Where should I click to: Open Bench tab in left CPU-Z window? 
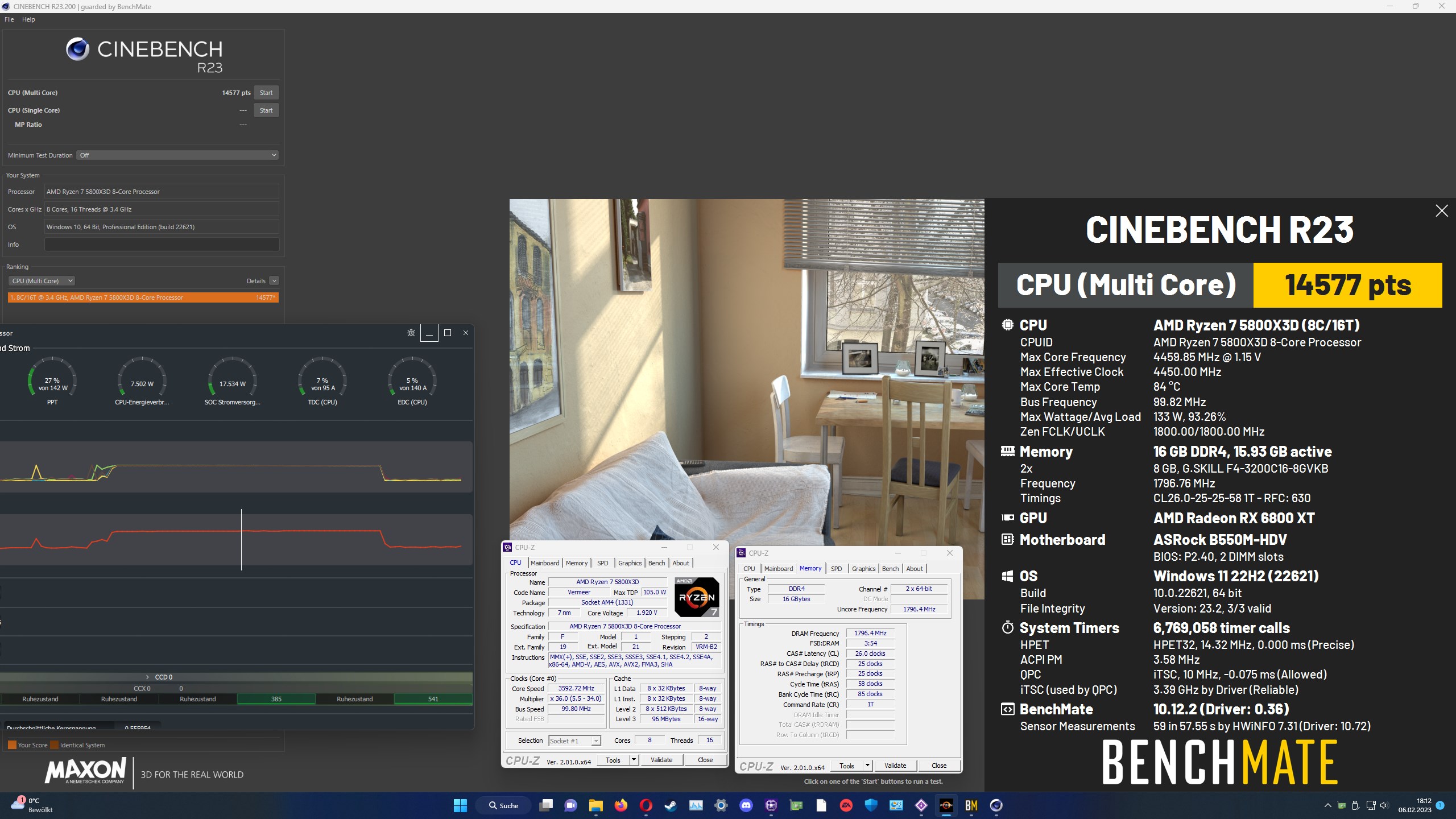tap(656, 563)
